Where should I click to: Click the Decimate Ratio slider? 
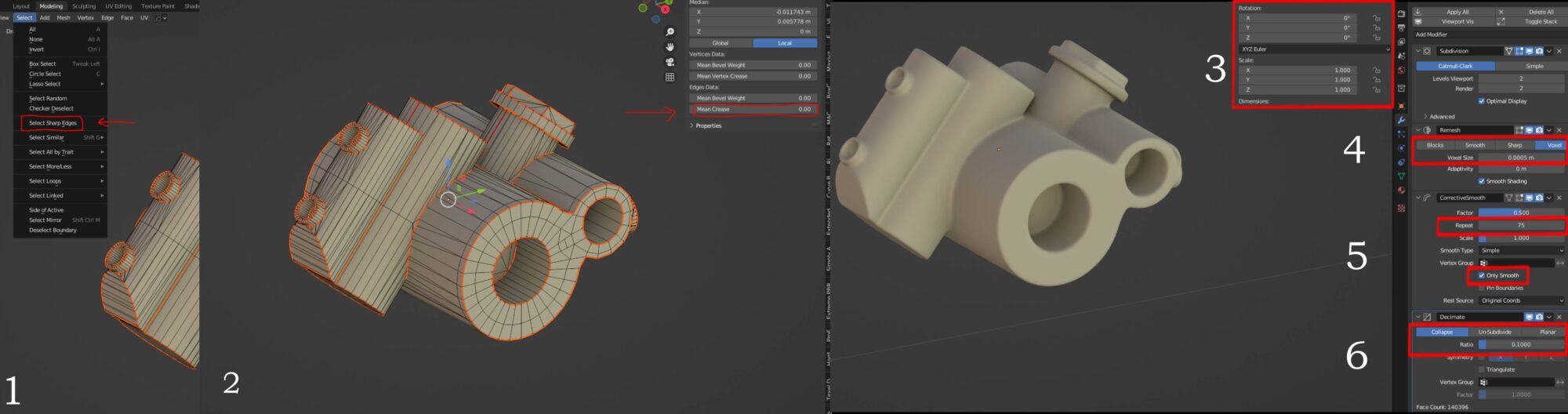(x=1521, y=344)
